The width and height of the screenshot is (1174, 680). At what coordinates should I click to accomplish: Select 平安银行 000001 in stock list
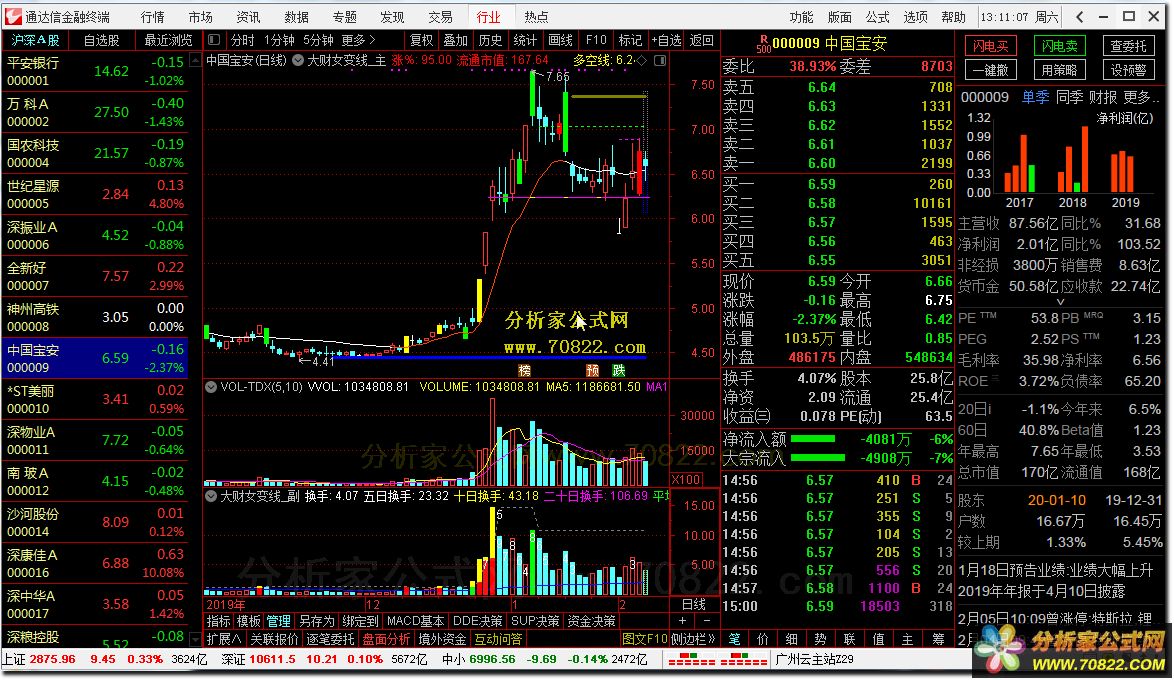pyautogui.click(x=95, y=71)
